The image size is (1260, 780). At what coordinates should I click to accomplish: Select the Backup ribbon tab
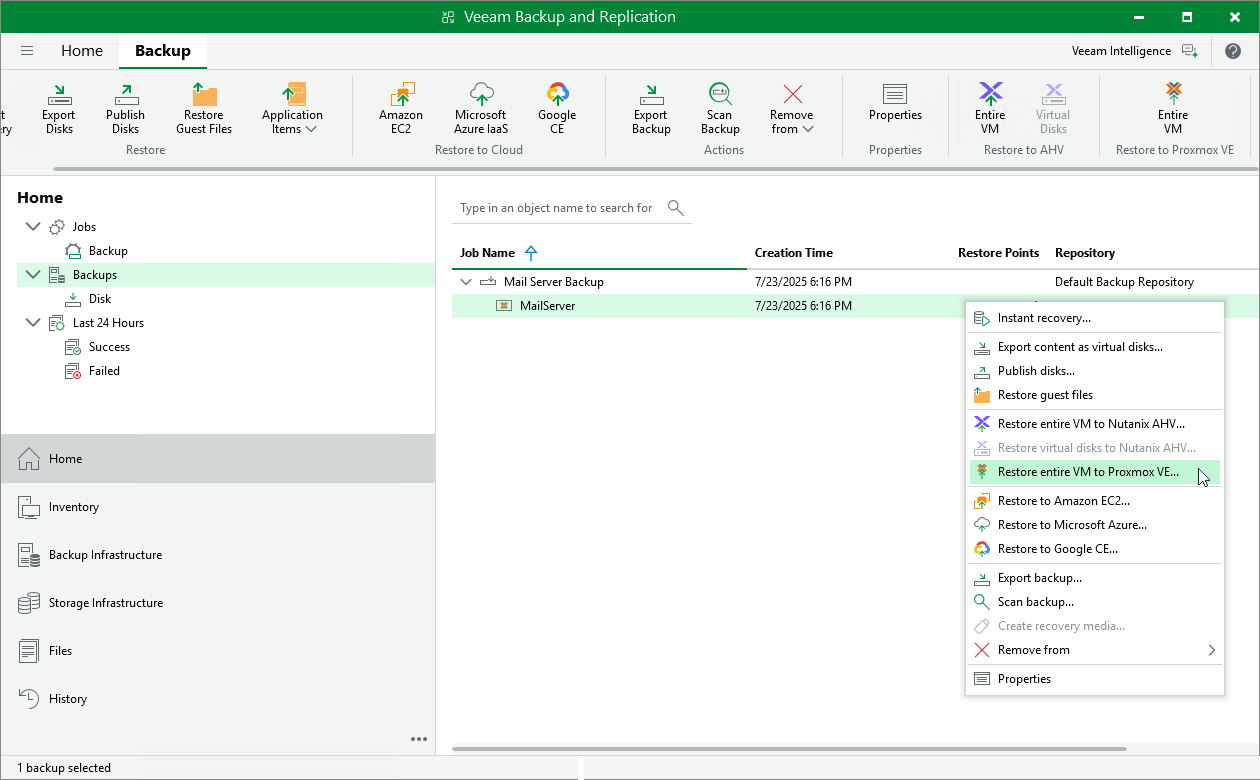click(163, 51)
